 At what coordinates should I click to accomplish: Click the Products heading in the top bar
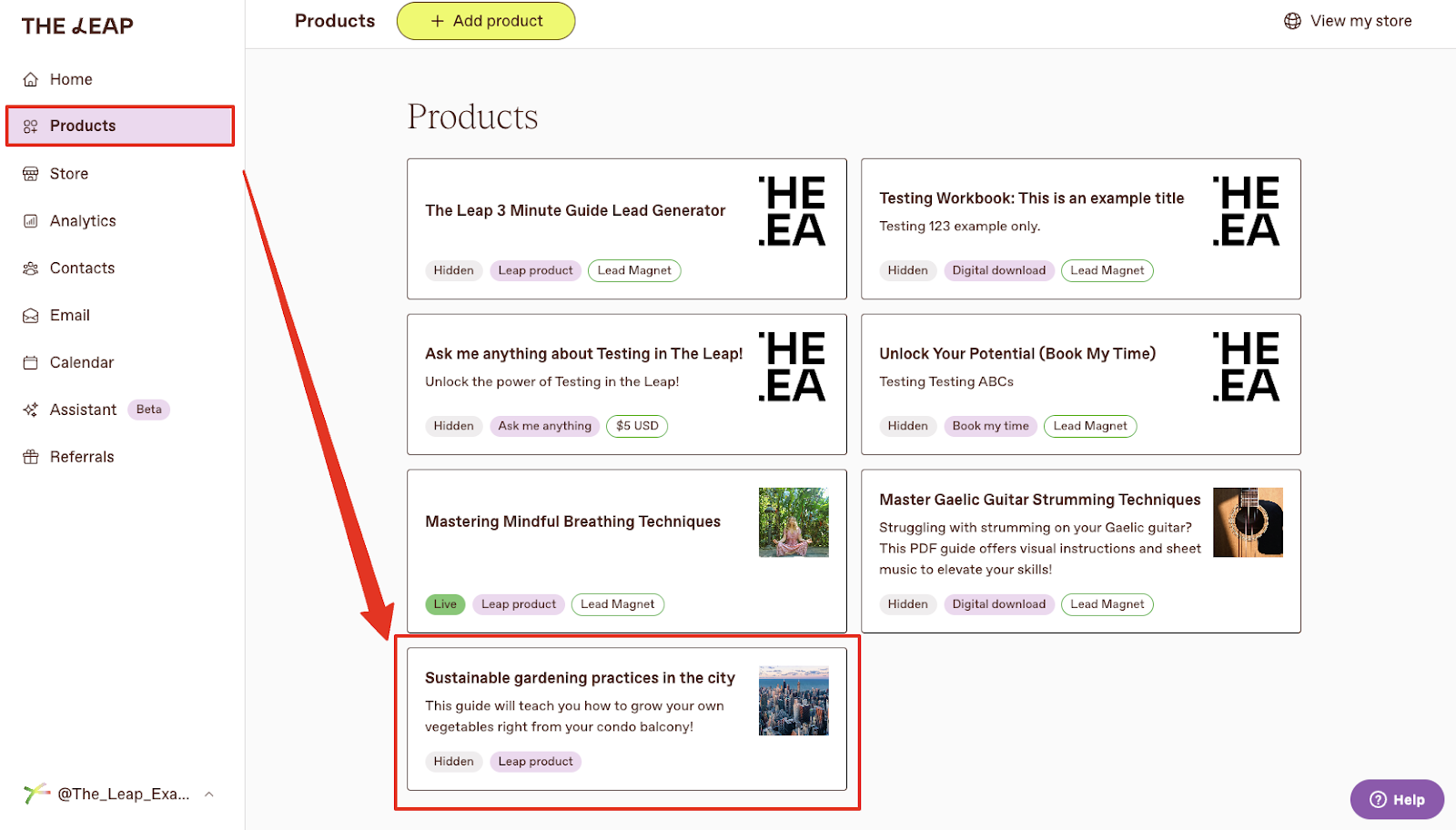334,20
